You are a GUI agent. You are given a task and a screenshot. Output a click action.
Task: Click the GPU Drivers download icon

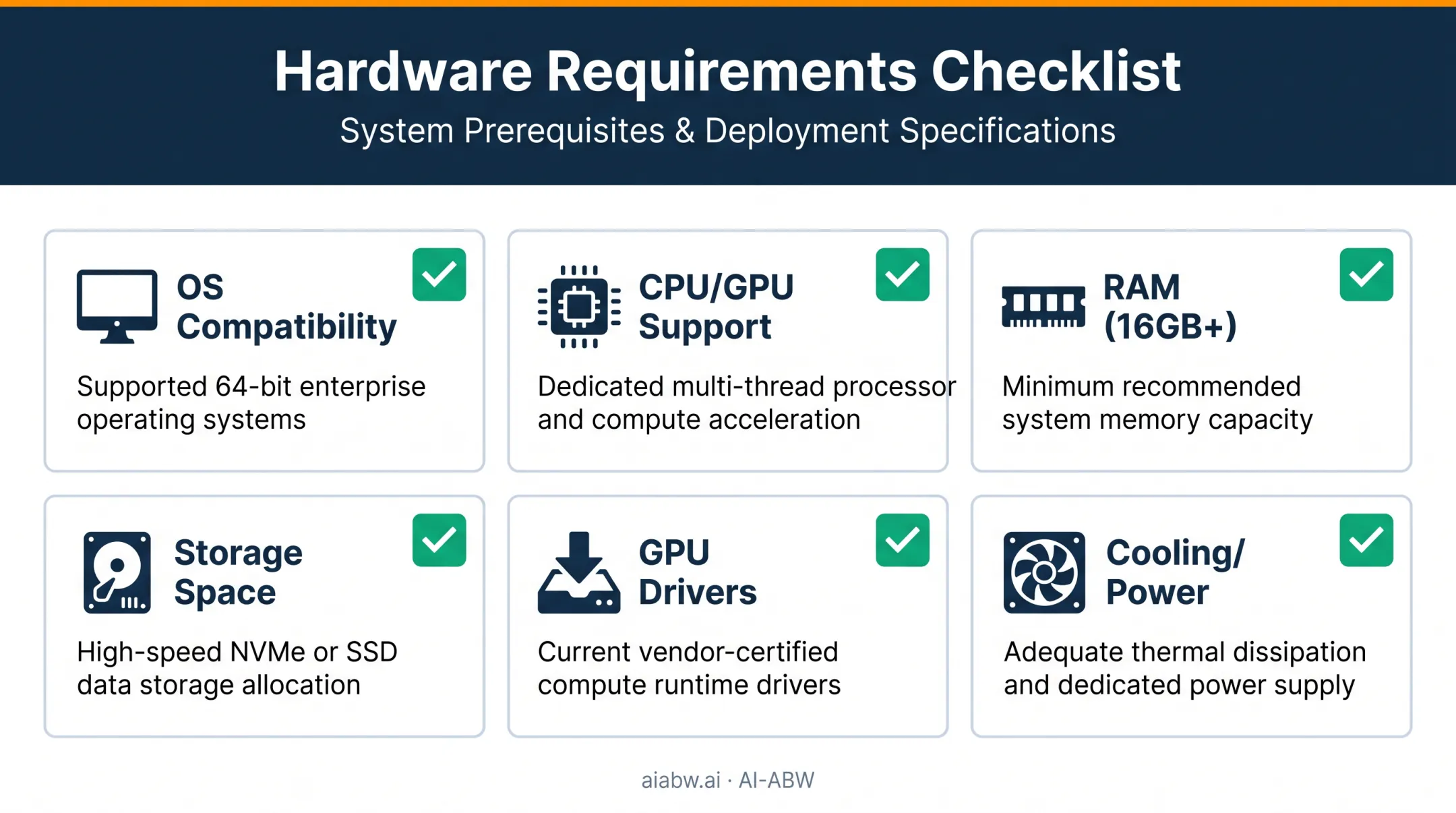coord(579,572)
